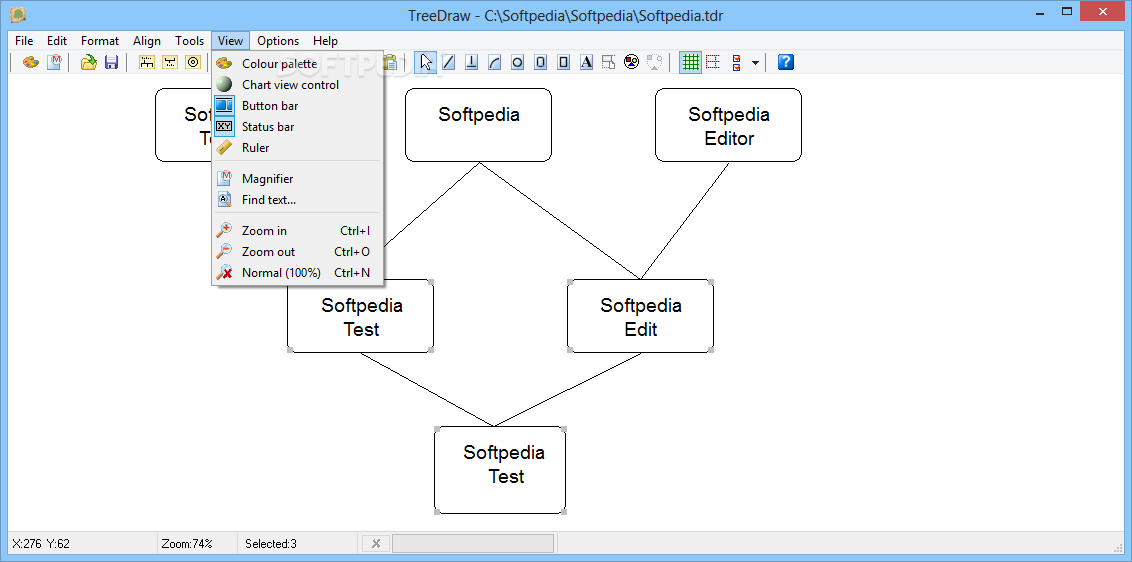1132x562 pixels.
Task: Select the arrow pointer tool
Action: [426, 62]
